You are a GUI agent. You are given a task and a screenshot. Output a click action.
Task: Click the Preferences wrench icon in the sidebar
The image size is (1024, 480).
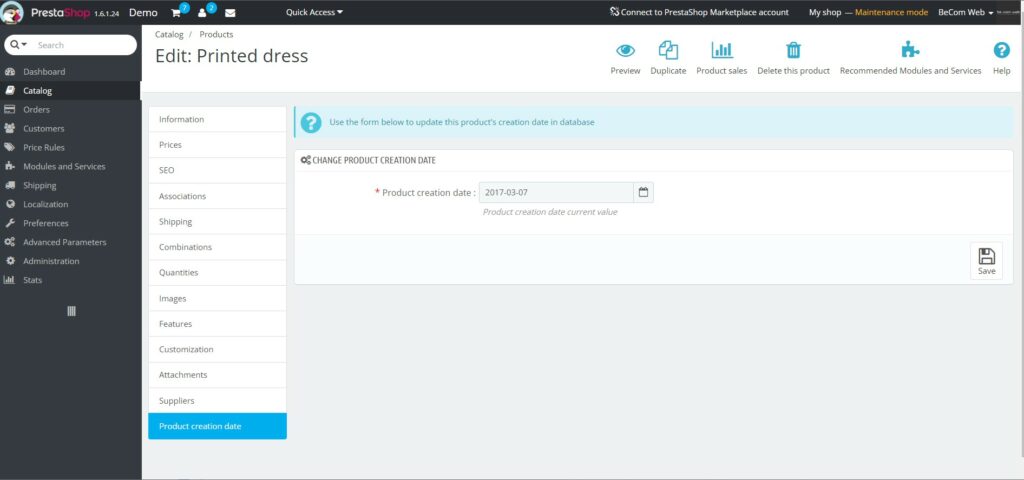pos(10,223)
